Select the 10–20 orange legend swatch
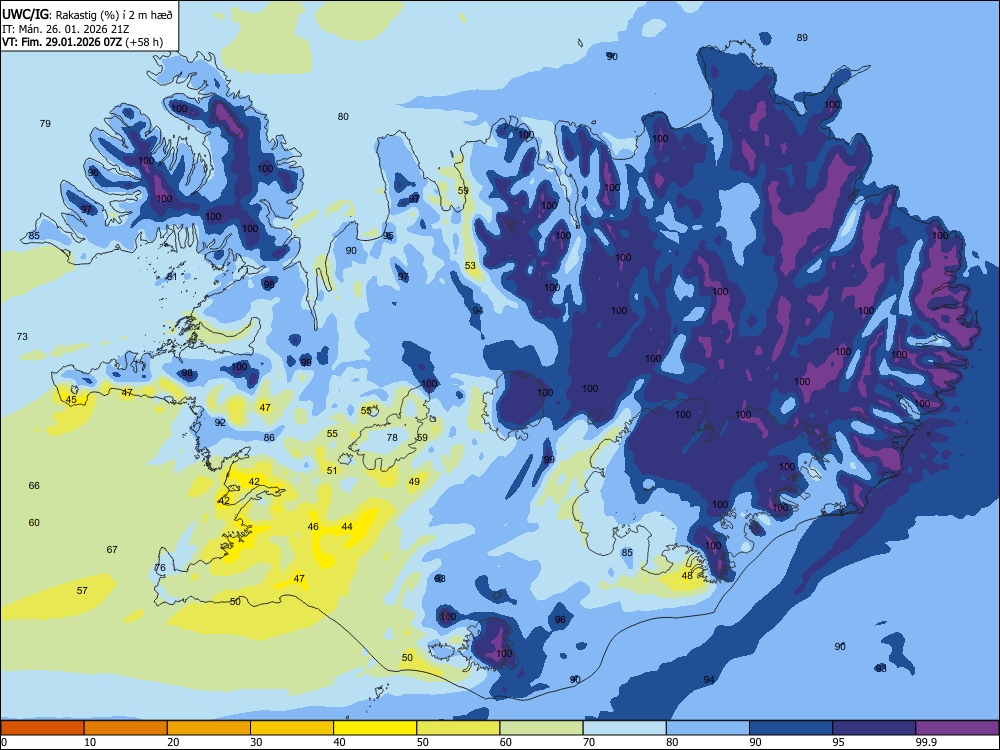This screenshot has height=750, width=1000. click(x=126, y=728)
